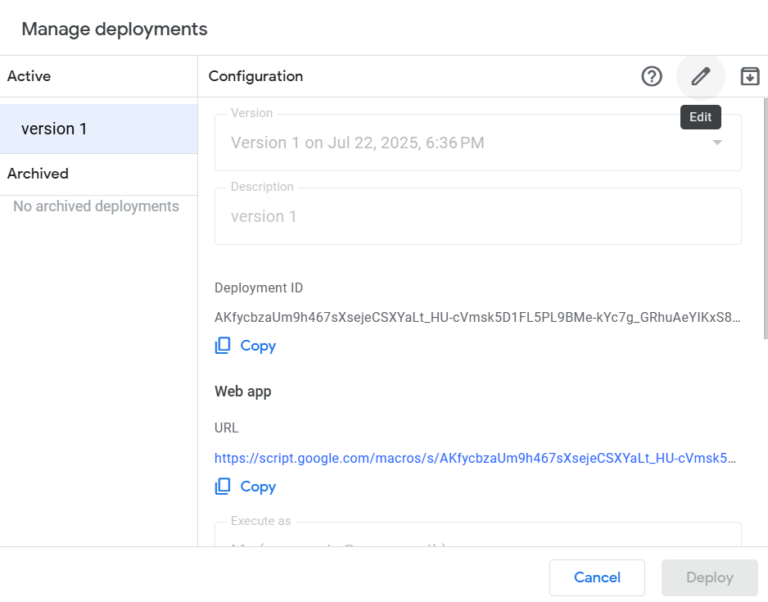
Task: Select the version 1 active deployment
Action: (x=99, y=129)
